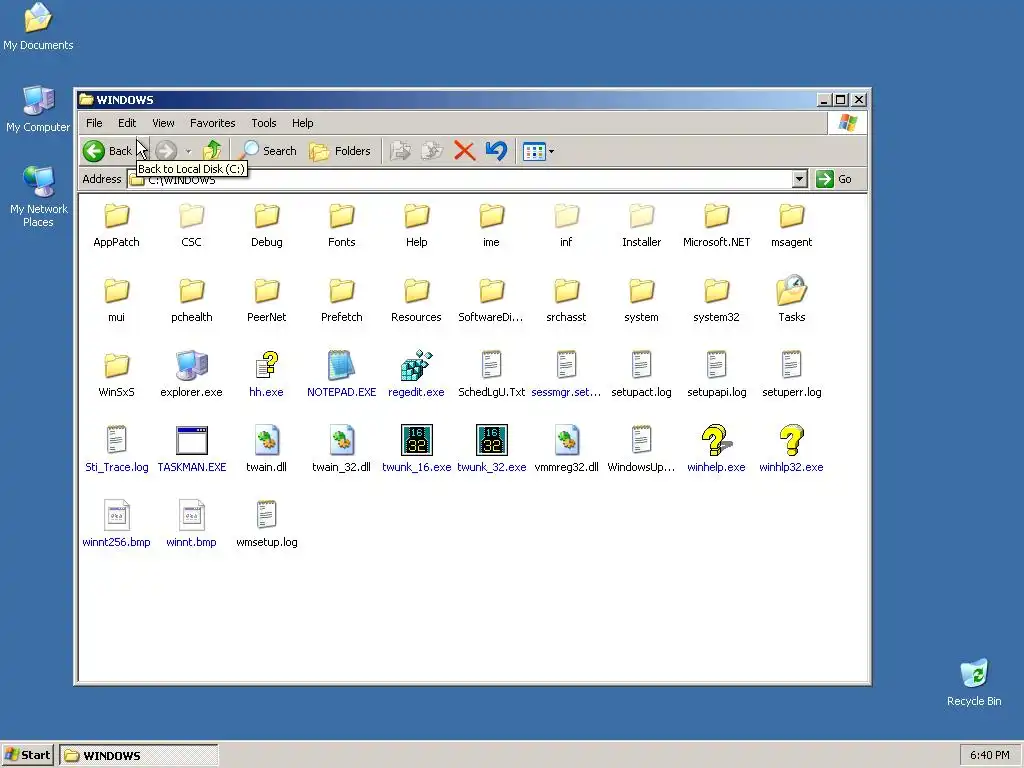Select the SchedLgU.Txt file

tap(491, 376)
